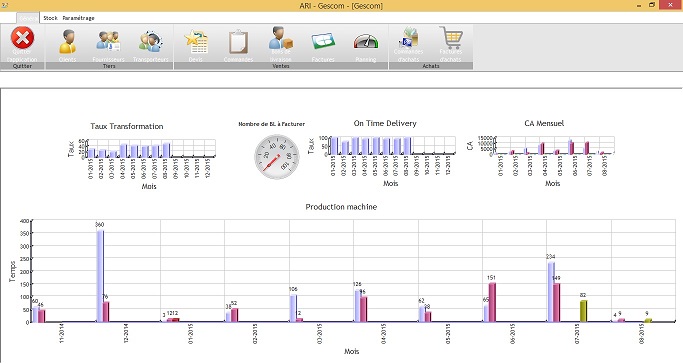Click the 76 bar in 12-2014

(106, 312)
